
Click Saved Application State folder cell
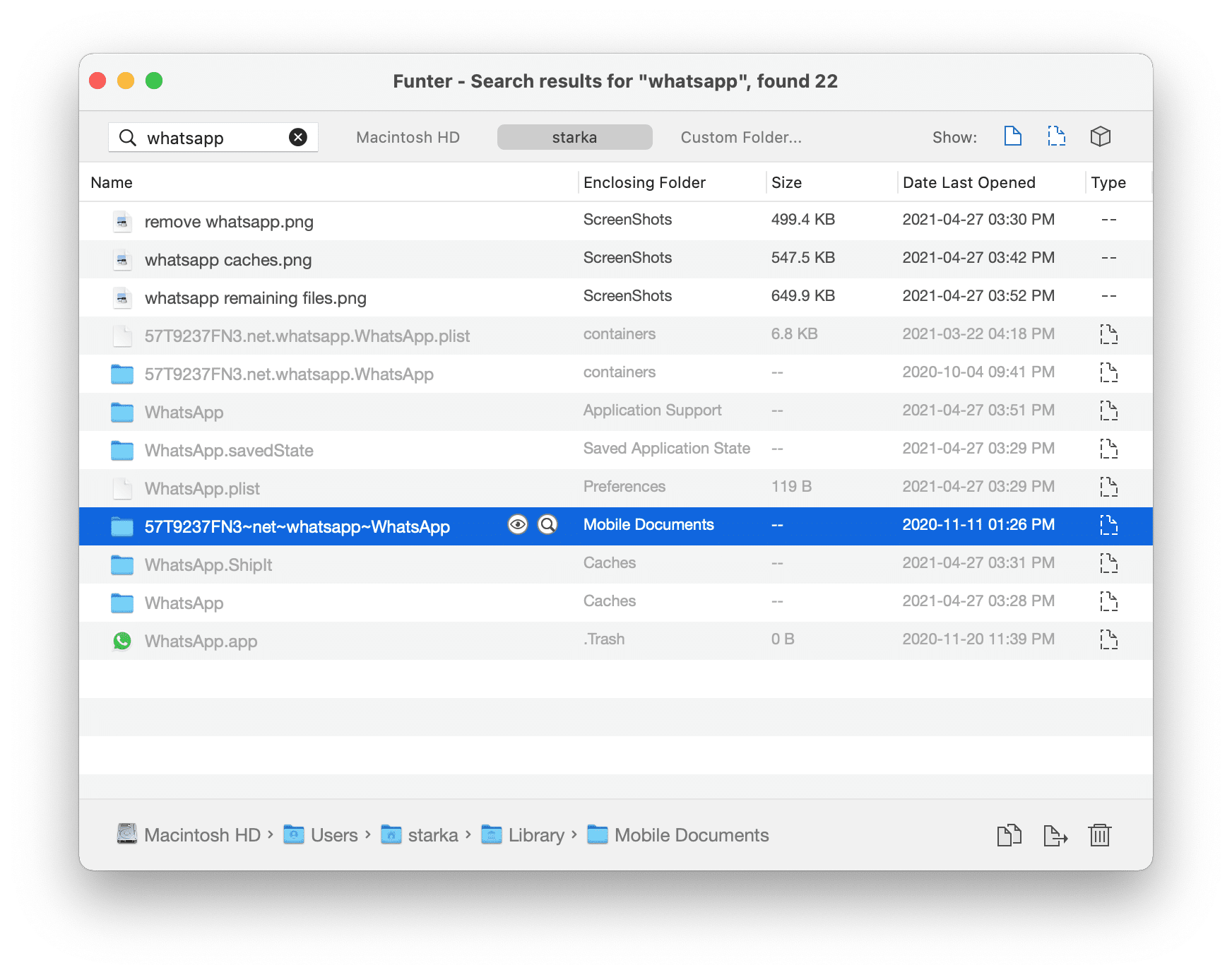coord(666,448)
